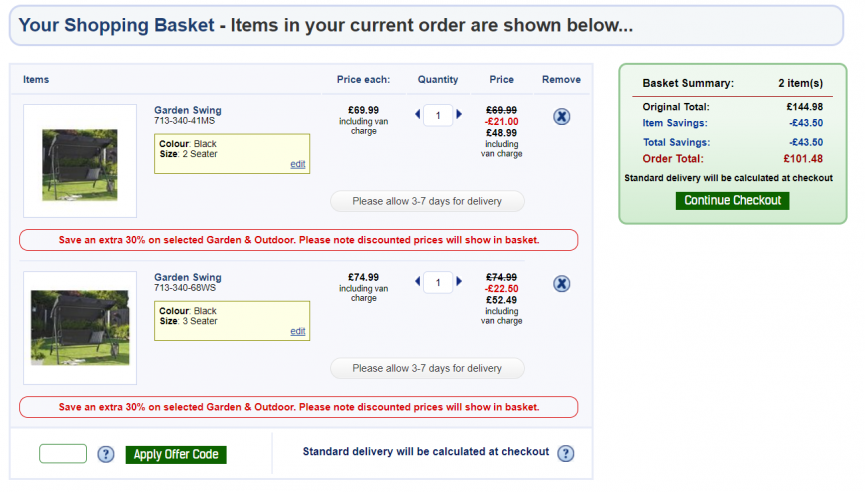The image size is (865, 492).
Task: Open help icon next to offer code field
Action: tap(106, 454)
